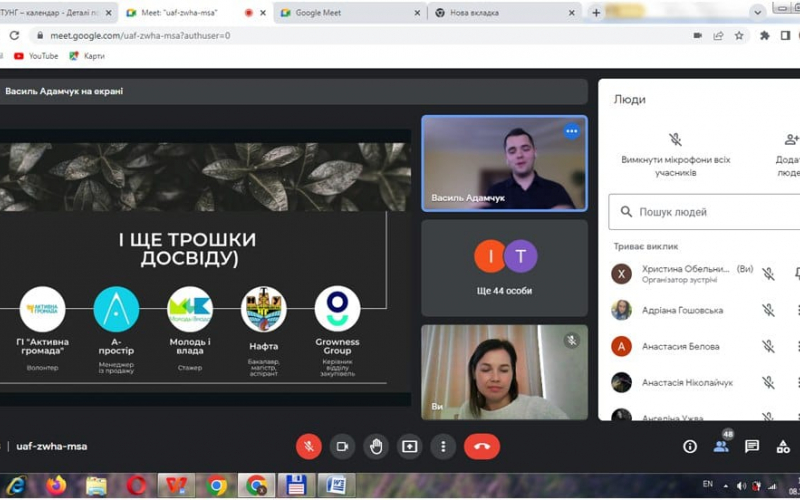Open Firefox from the taskbar

[56, 485]
